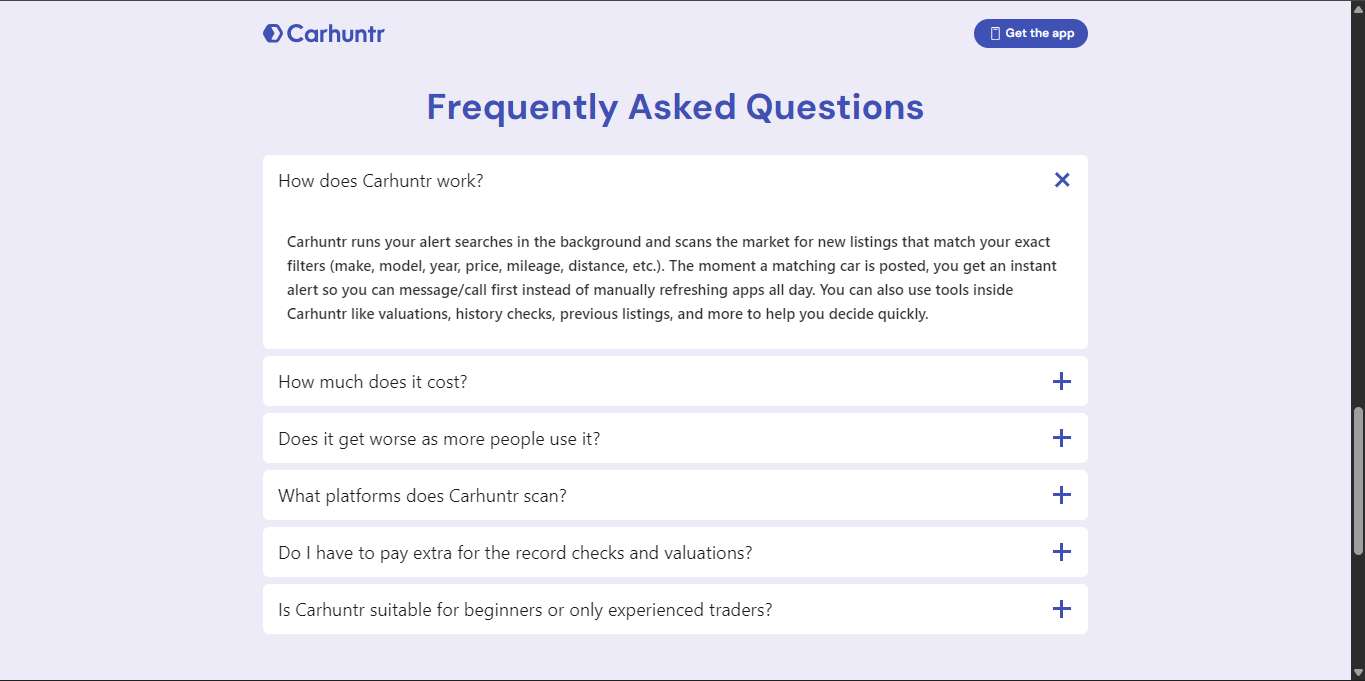Click the Carhuntr hexagon logo icon
1365x681 pixels.
pos(273,34)
